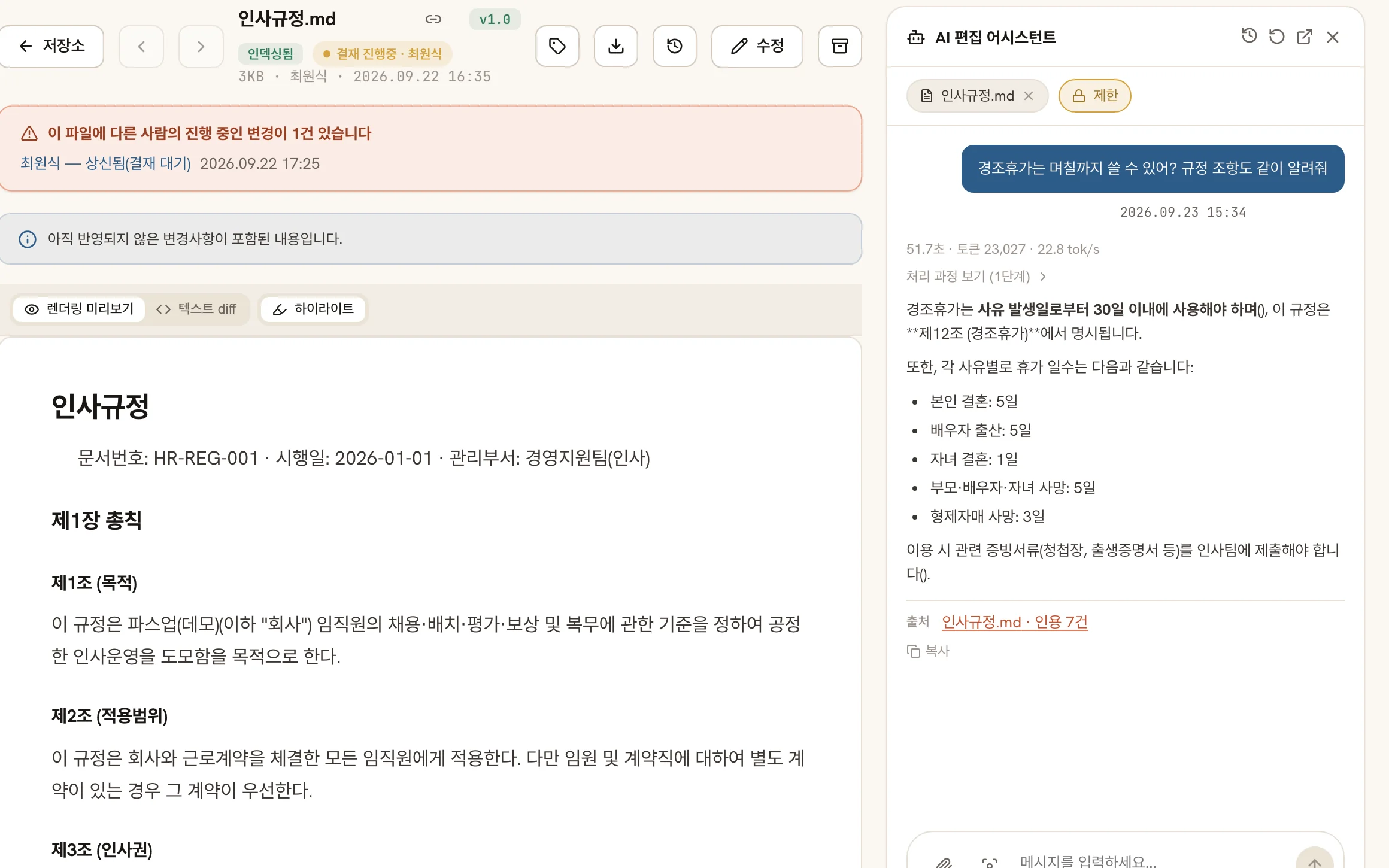
Task: Click info icon in unreflected changes notice
Action: click(x=28, y=239)
